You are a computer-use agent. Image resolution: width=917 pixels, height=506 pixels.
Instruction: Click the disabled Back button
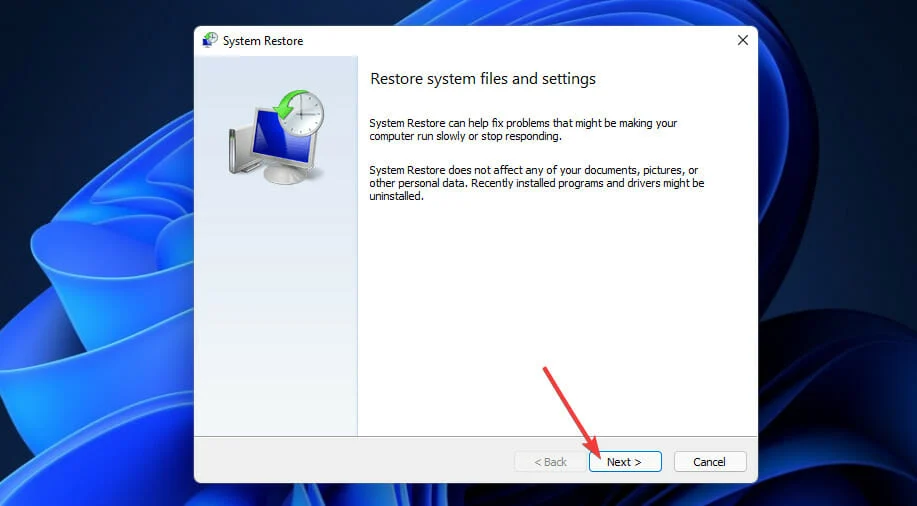point(550,462)
